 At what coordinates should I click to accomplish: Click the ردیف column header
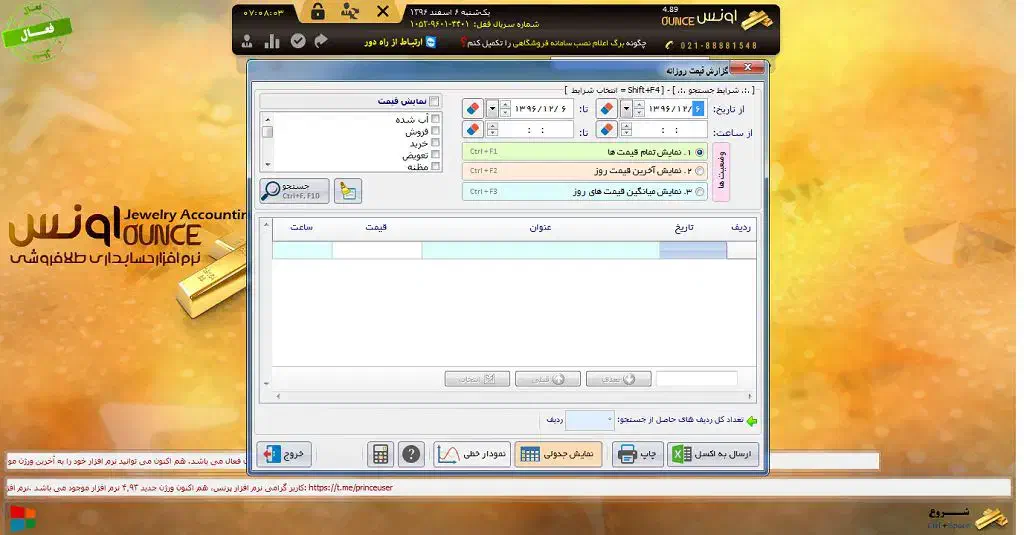pyautogui.click(x=741, y=227)
